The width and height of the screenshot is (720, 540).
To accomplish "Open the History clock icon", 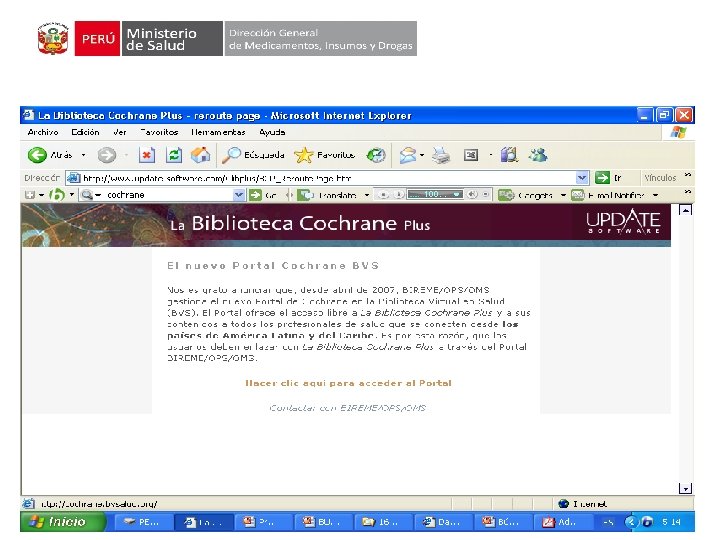I will [376, 155].
